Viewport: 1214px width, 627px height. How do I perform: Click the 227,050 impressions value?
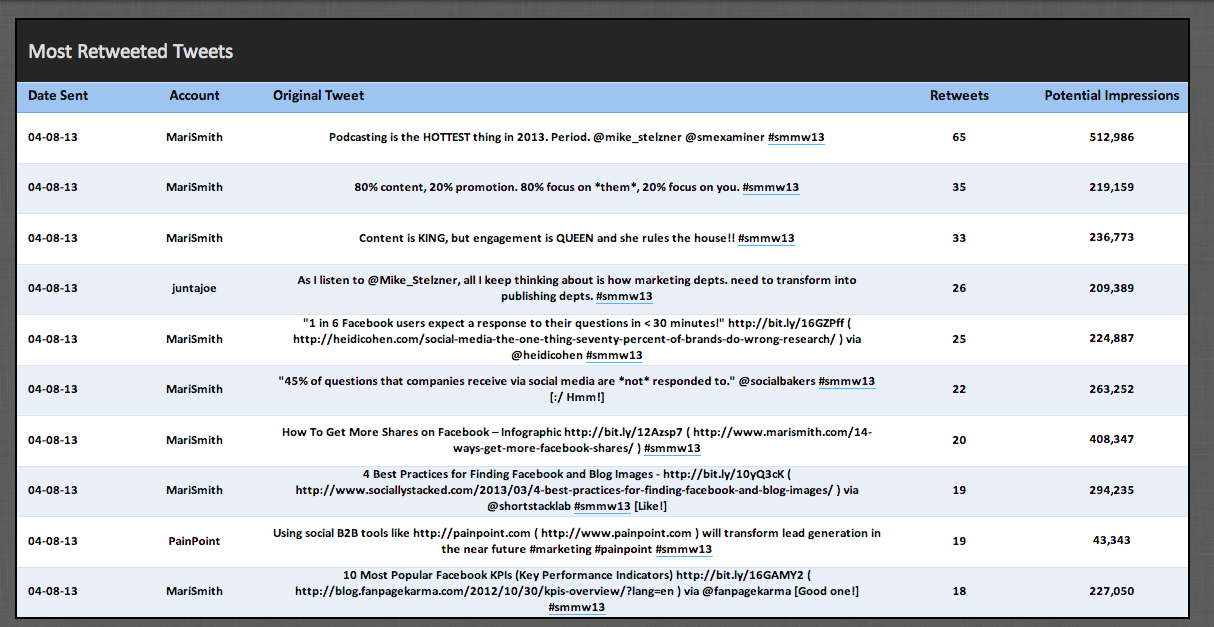click(1112, 591)
